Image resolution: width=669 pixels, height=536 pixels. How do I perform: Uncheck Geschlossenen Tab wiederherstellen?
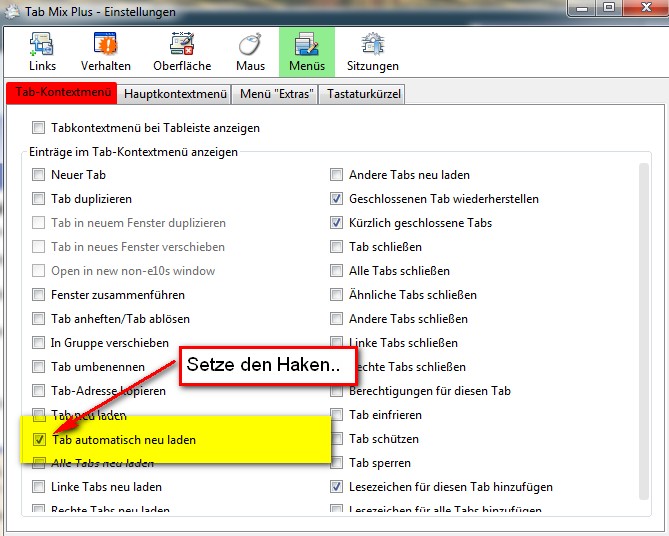pos(336,198)
